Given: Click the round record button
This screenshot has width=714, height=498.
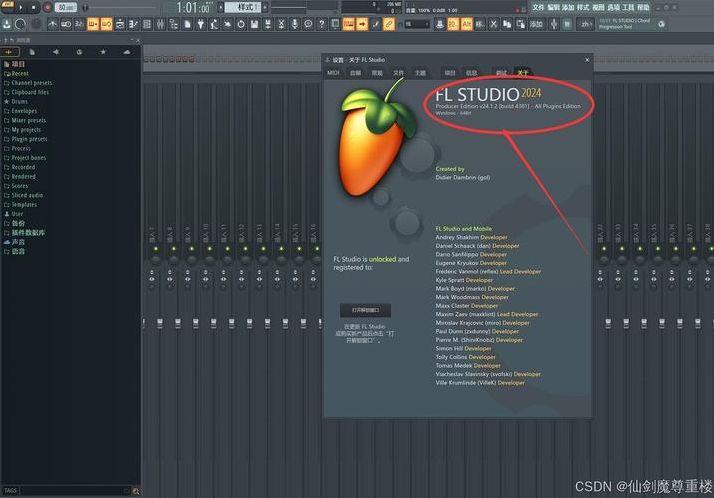Looking at the screenshot, I should point(47,7).
